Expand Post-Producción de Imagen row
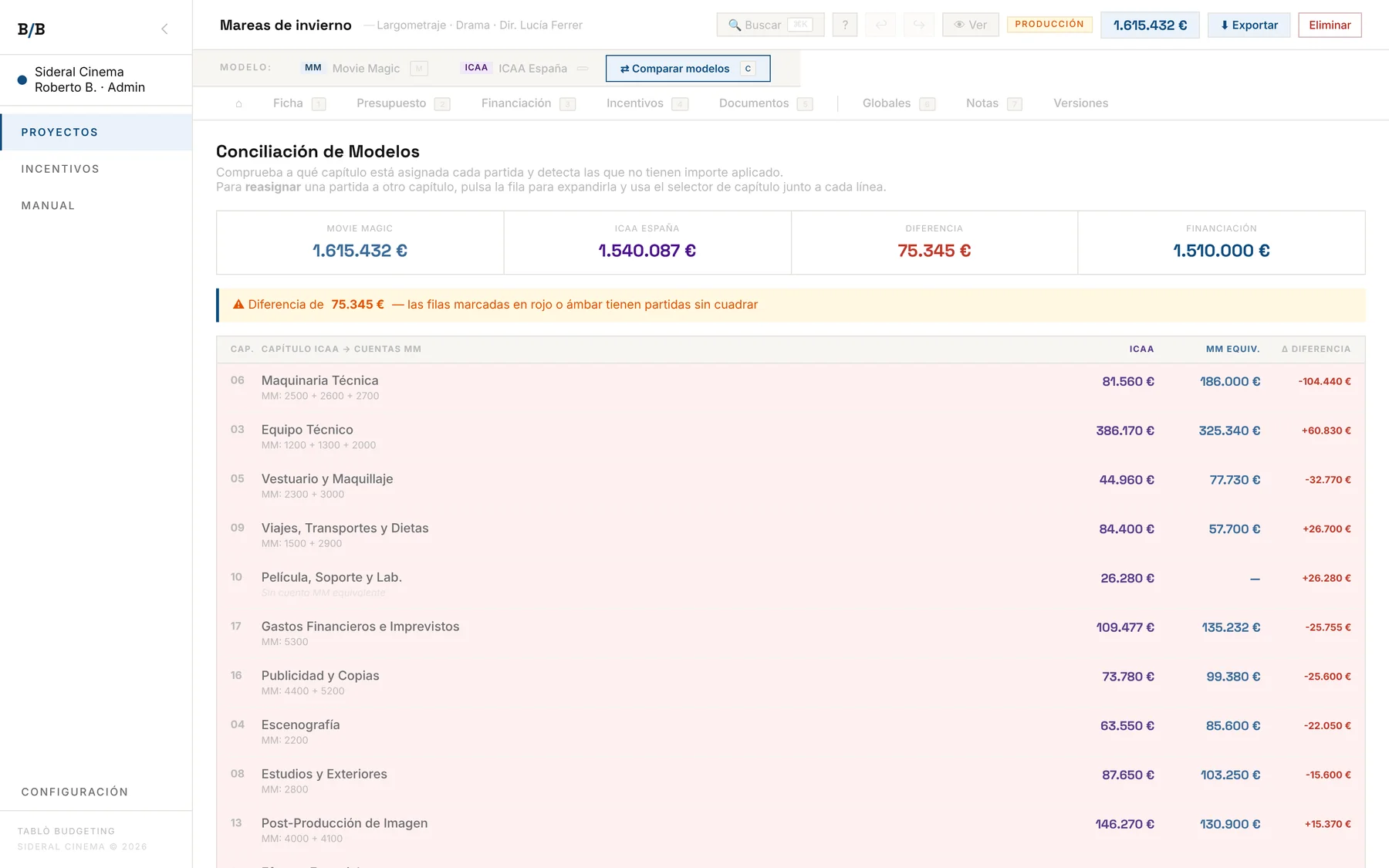This screenshot has width=1389, height=868. coord(790,830)
